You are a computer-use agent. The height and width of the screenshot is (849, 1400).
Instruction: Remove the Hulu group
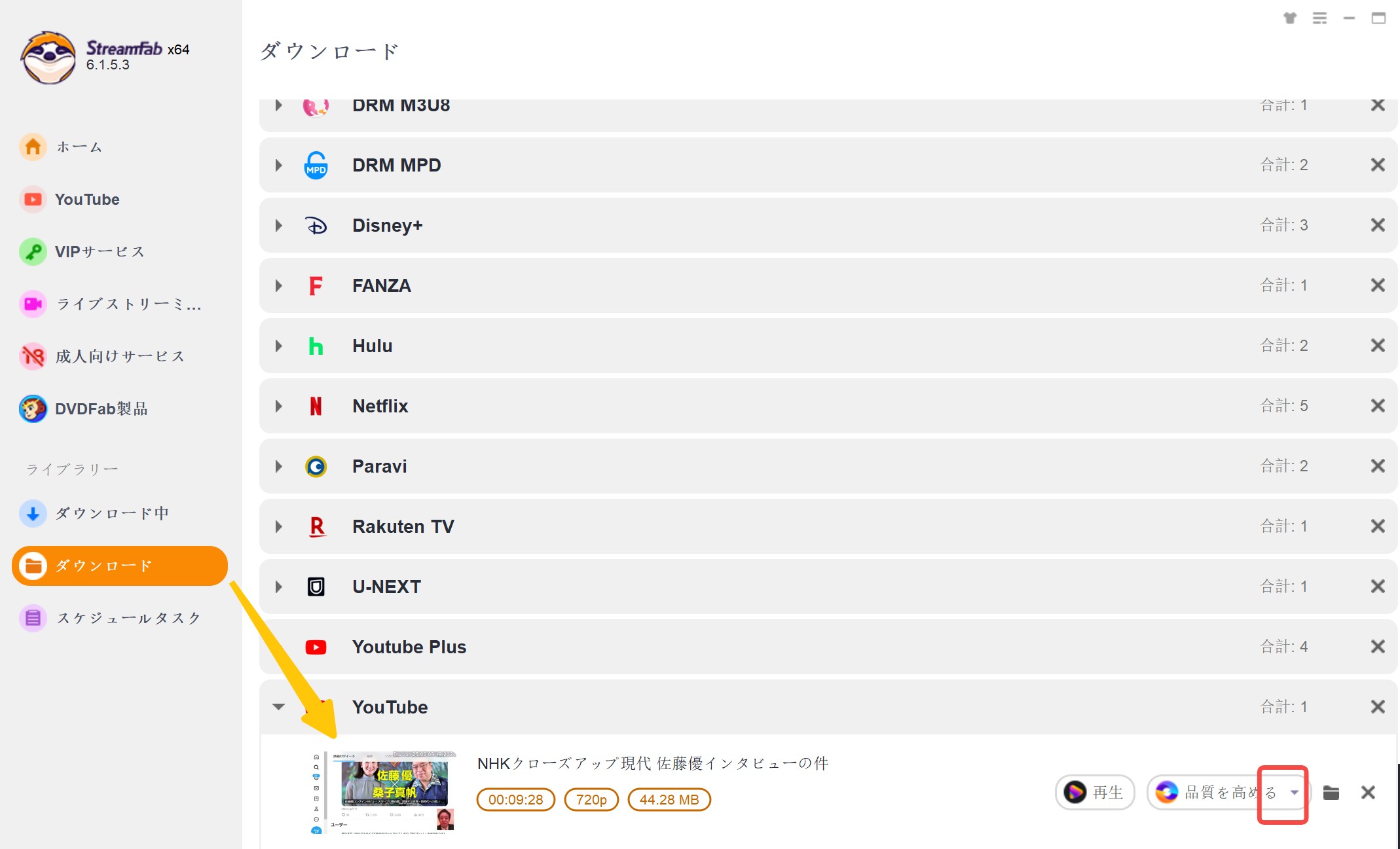pyautogui.click(x=1378, y=346)
